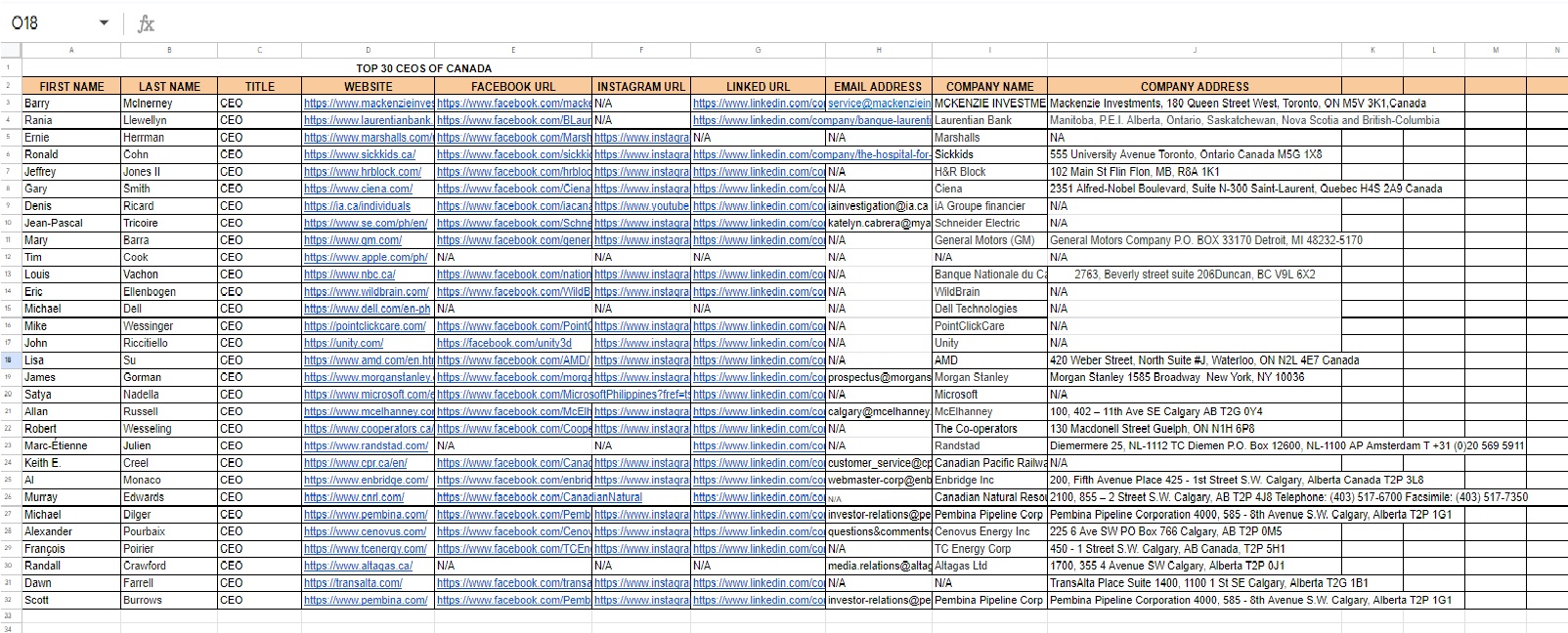Select column J header
The width and height of the screenshot is (1568, 633).
(1194, 50)
